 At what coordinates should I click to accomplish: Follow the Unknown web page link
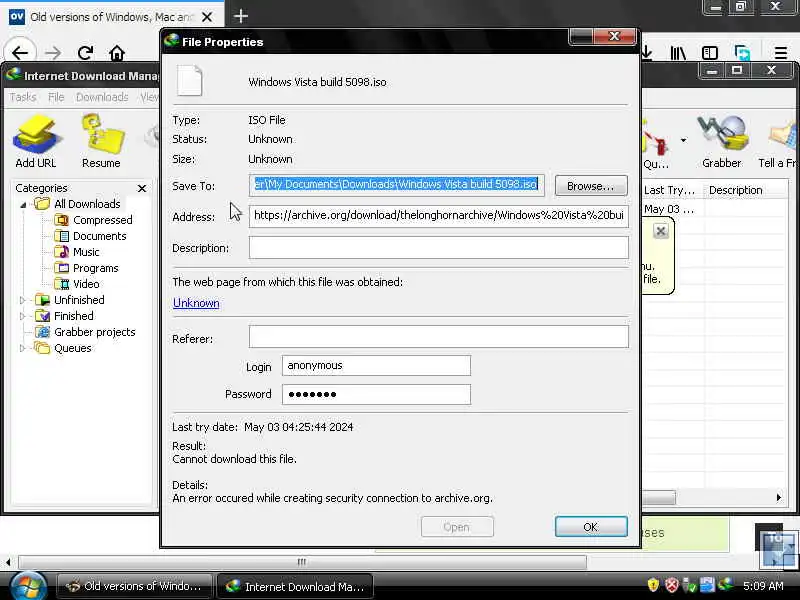click(196, 303)
